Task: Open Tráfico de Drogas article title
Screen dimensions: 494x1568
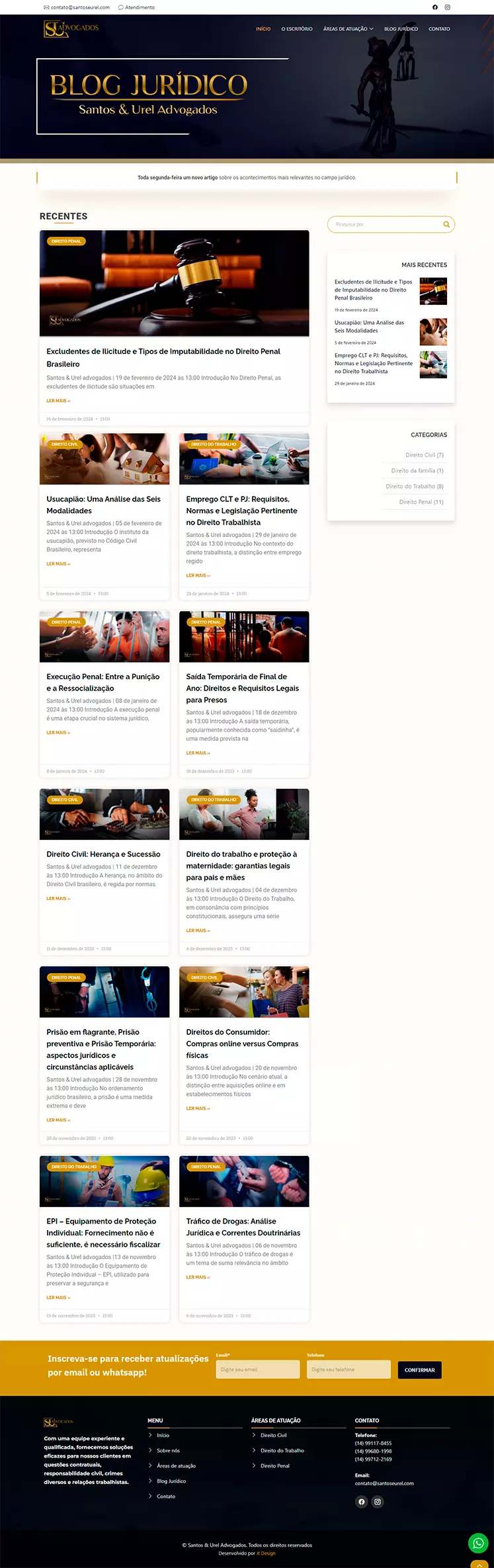Action: click(x=243, y=1227)
